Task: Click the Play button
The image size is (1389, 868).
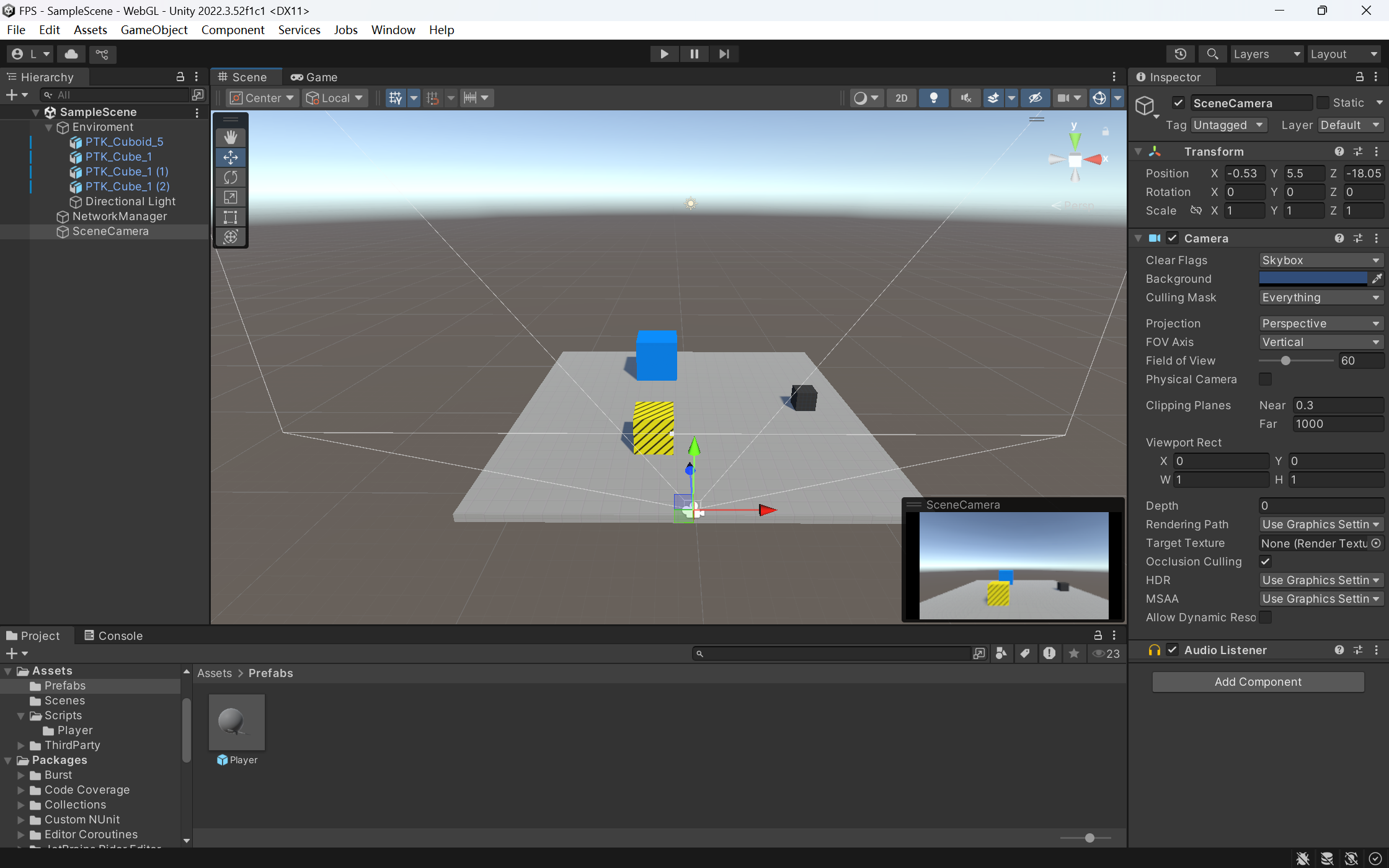Action: [664, 54]
